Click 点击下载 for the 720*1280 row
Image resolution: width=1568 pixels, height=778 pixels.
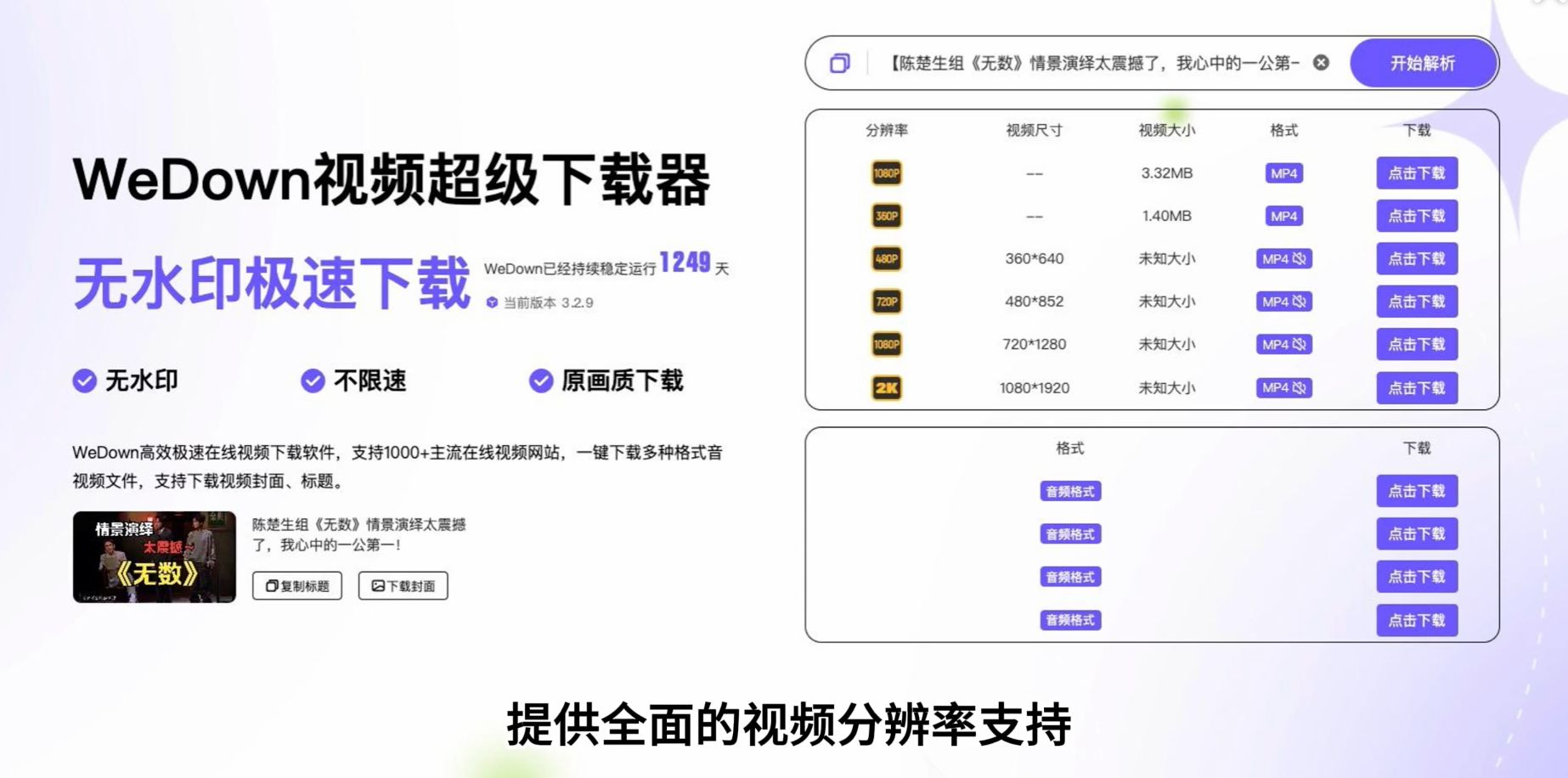pos(1417,344)
